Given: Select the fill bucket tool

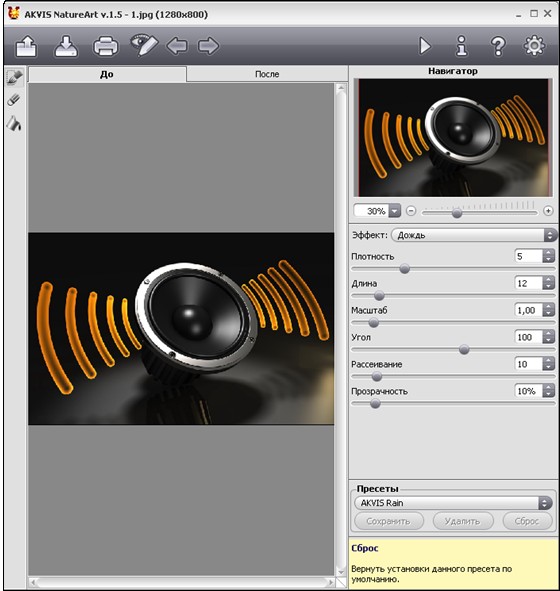Looking at the screenshot, I should pyautogui.click(x=14, y=124).
